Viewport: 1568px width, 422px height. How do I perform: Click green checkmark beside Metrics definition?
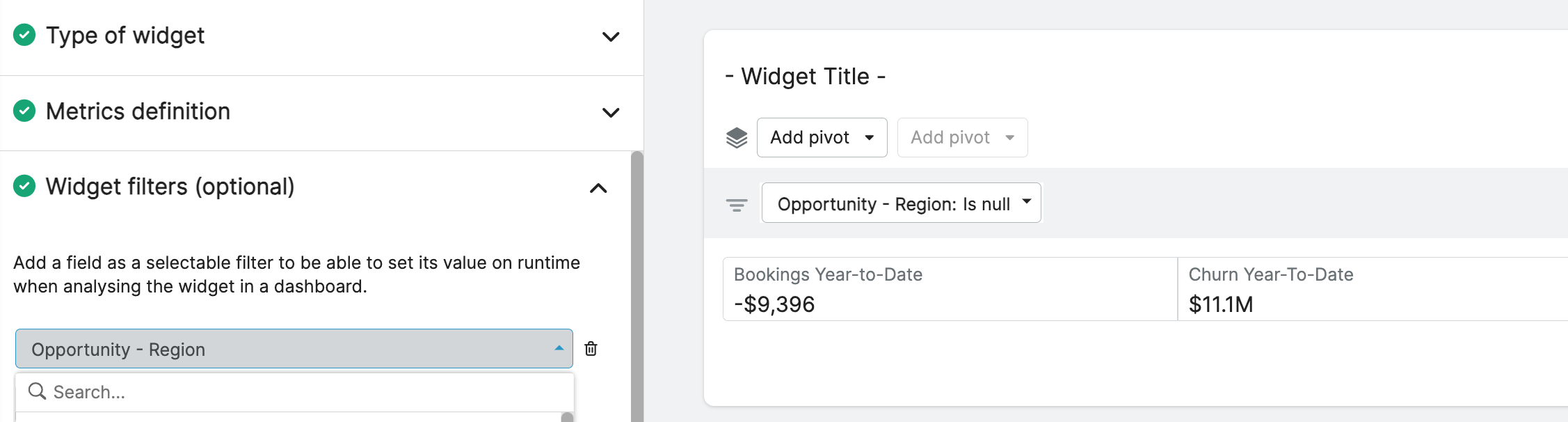24,111
